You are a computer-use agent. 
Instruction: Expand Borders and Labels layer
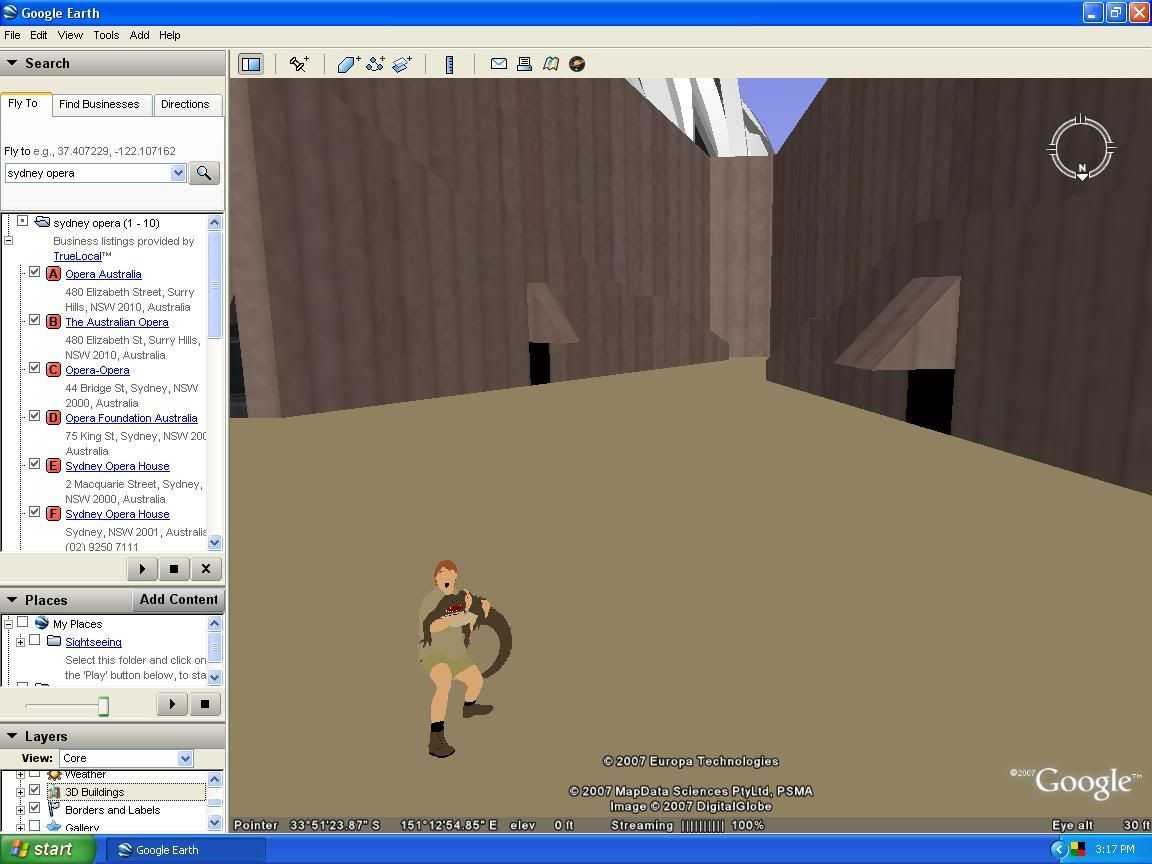[21, 810]
